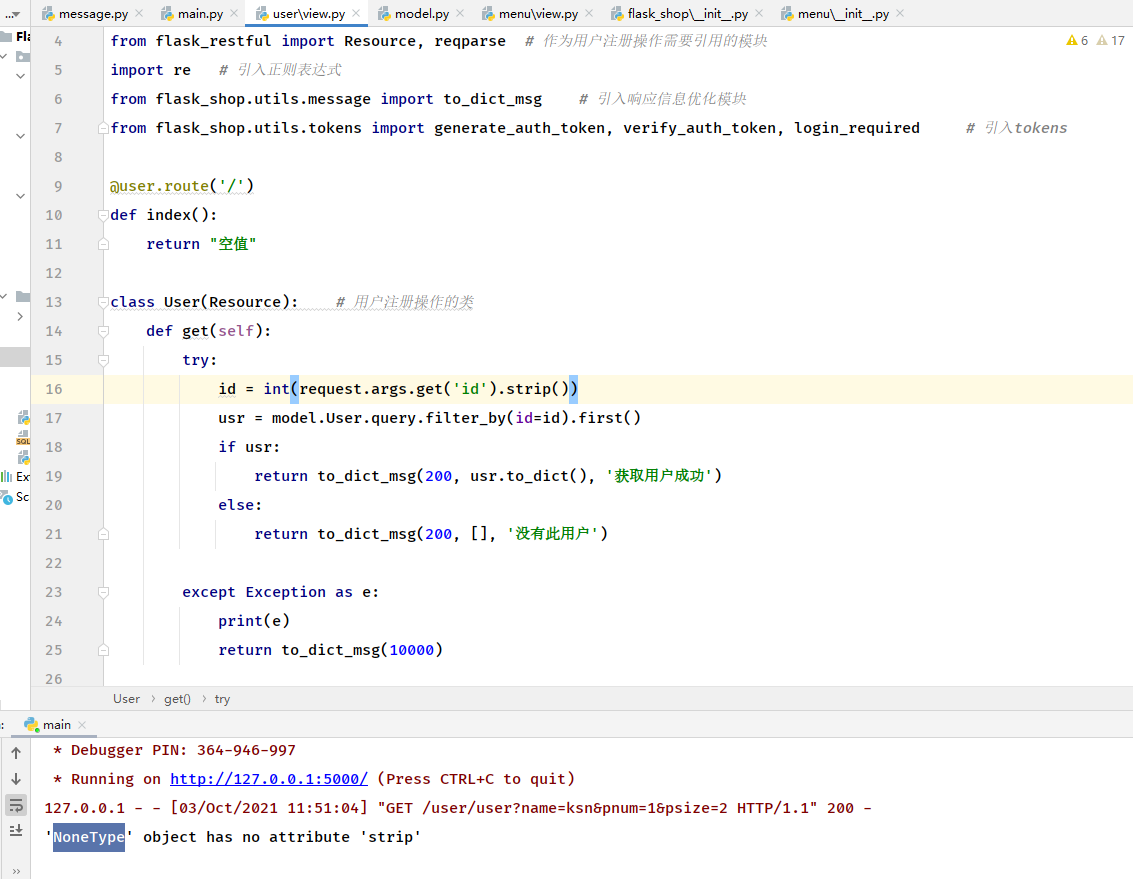
Task: Click the scroll-to-end icon in Run console
Action: [x=16, y=831]
